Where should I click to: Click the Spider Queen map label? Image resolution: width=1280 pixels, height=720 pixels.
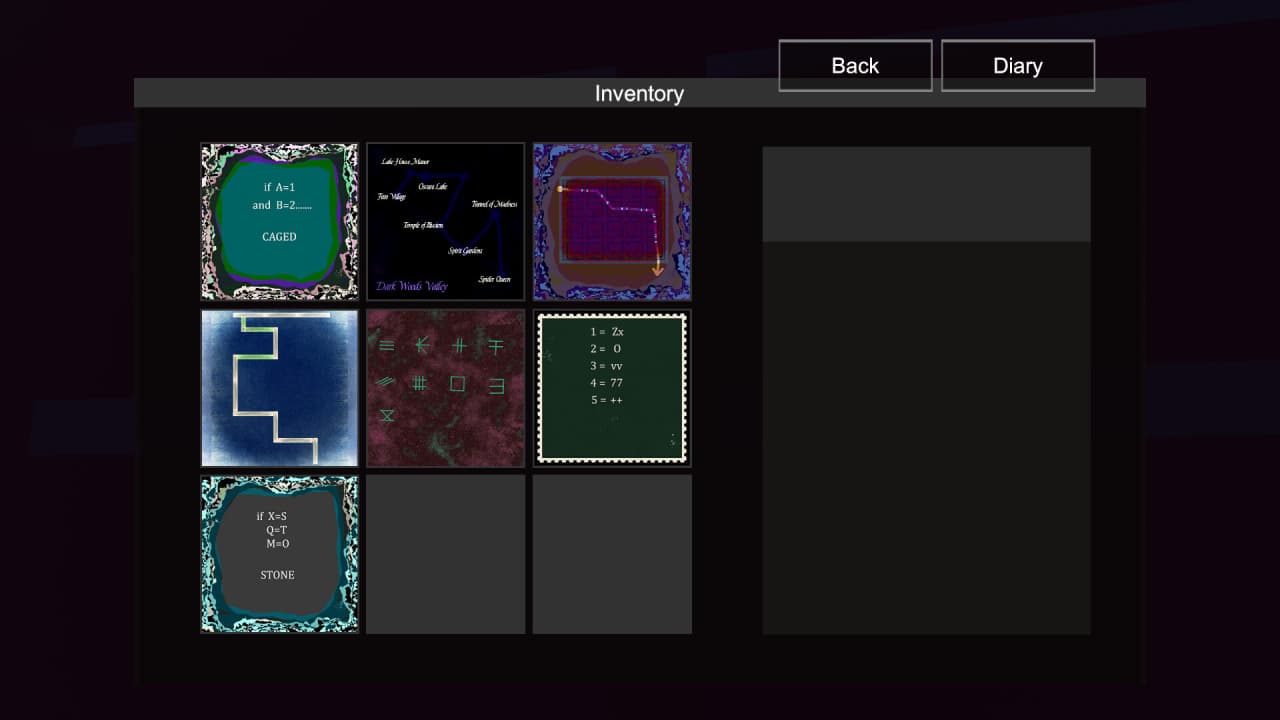click(x=494, y=279)
